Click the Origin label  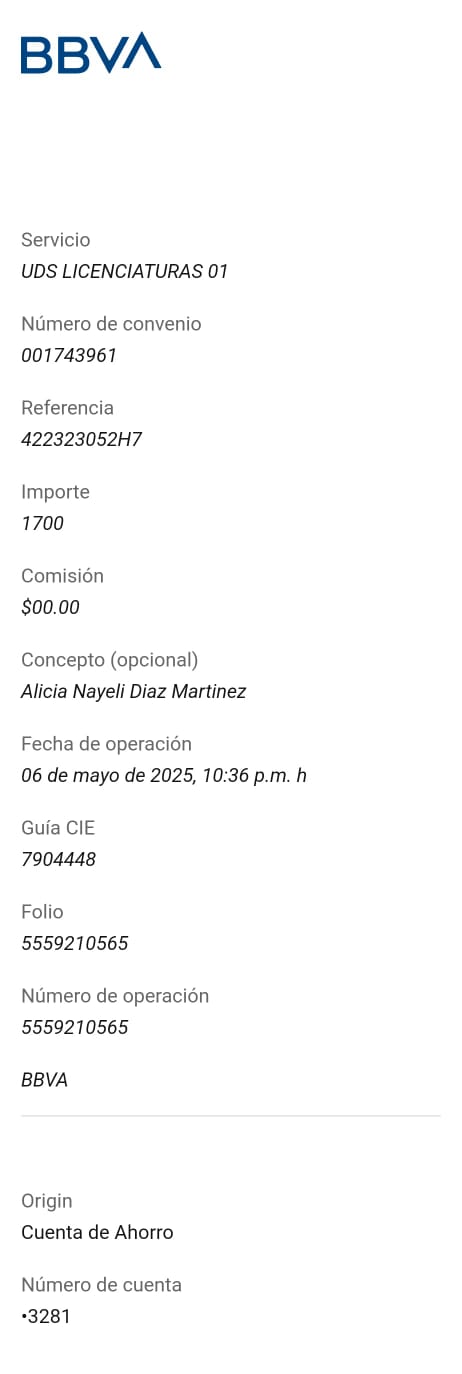47,1201
